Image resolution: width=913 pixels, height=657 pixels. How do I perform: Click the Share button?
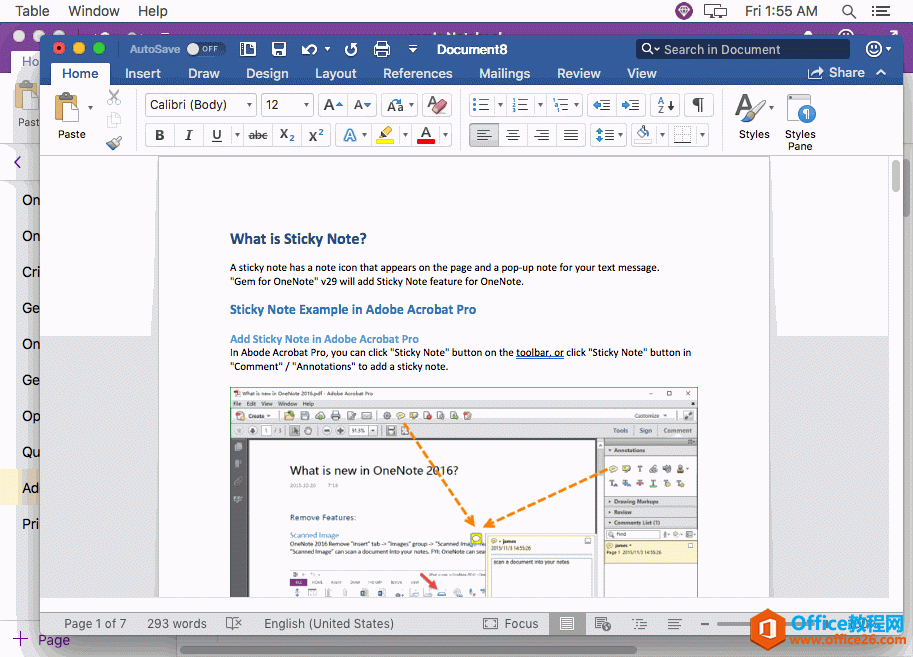836,72
